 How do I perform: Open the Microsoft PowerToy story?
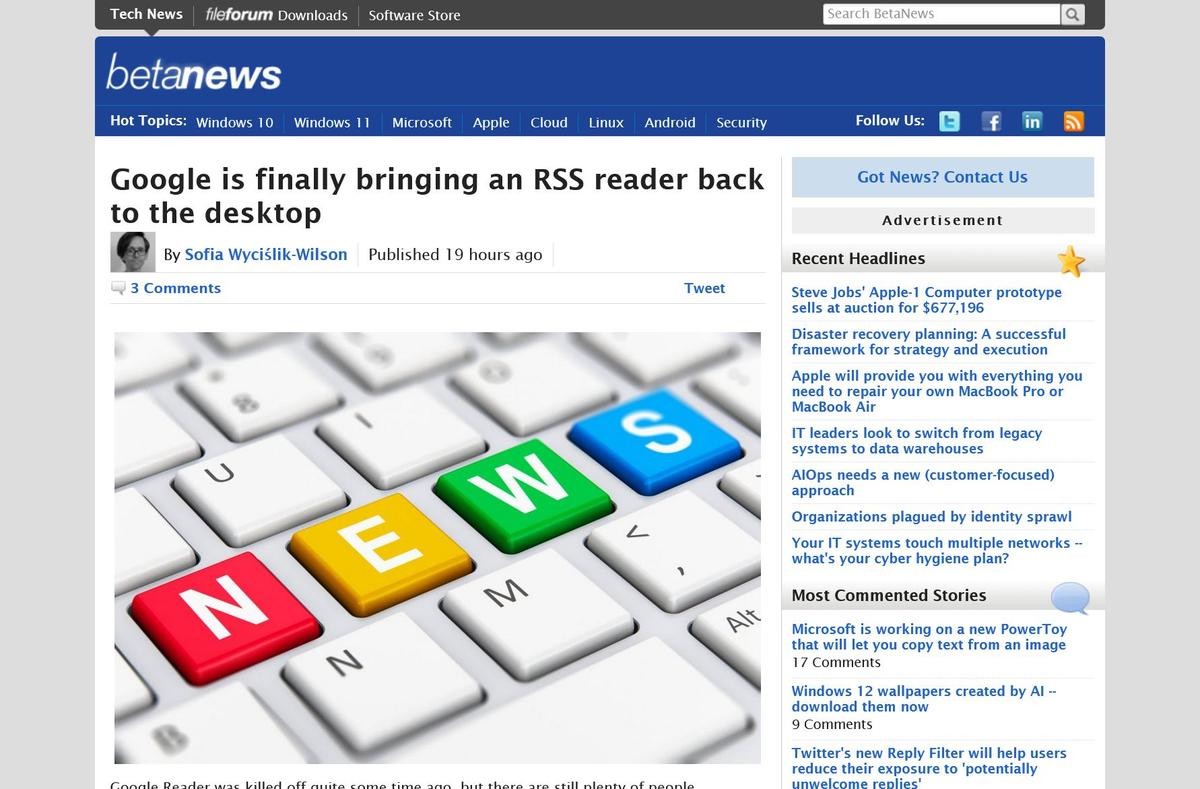pyautogui.click(x=929, y=637)
